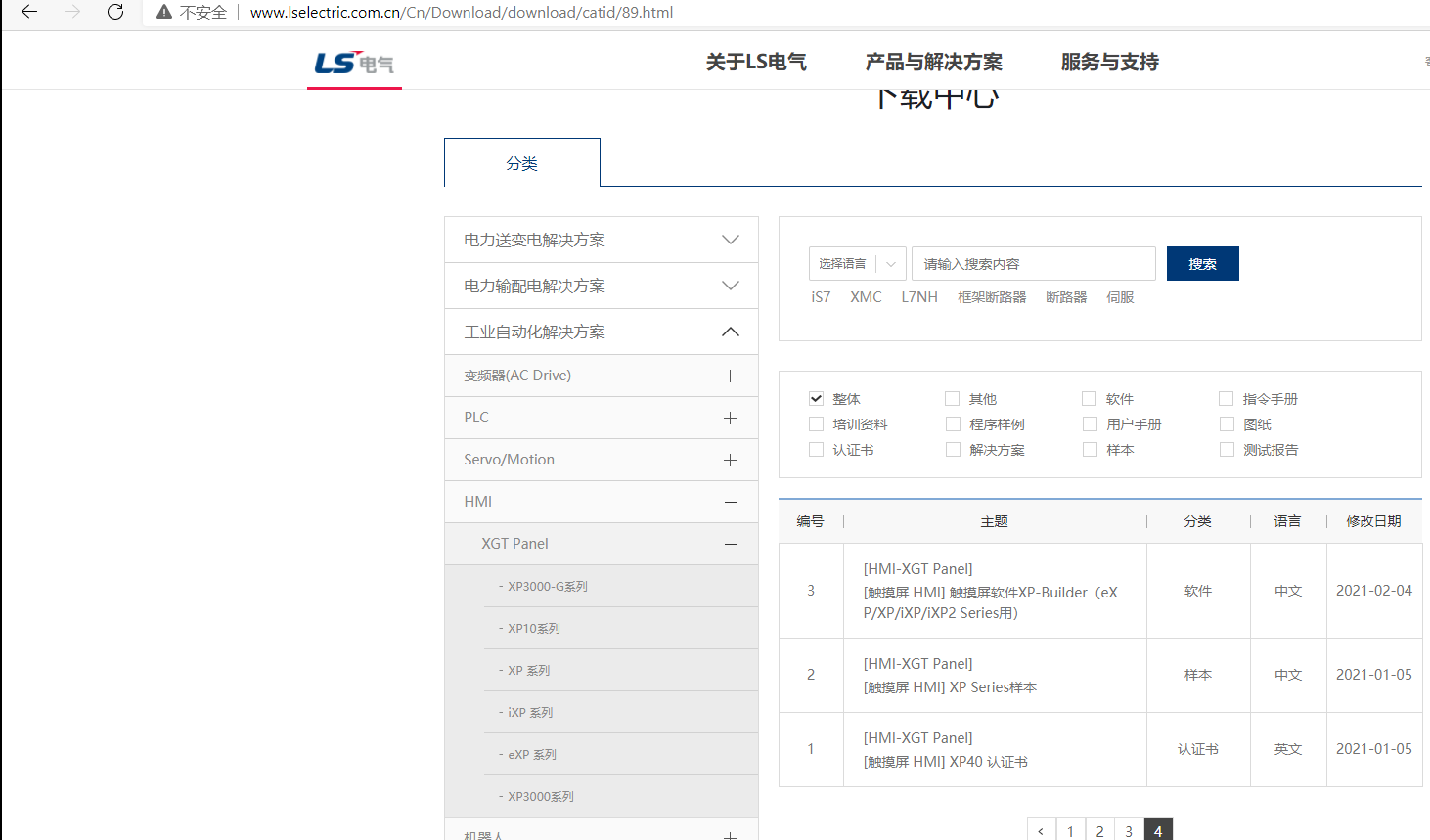
Task: Expand PLC category plus icon
Action: [730, 418]
